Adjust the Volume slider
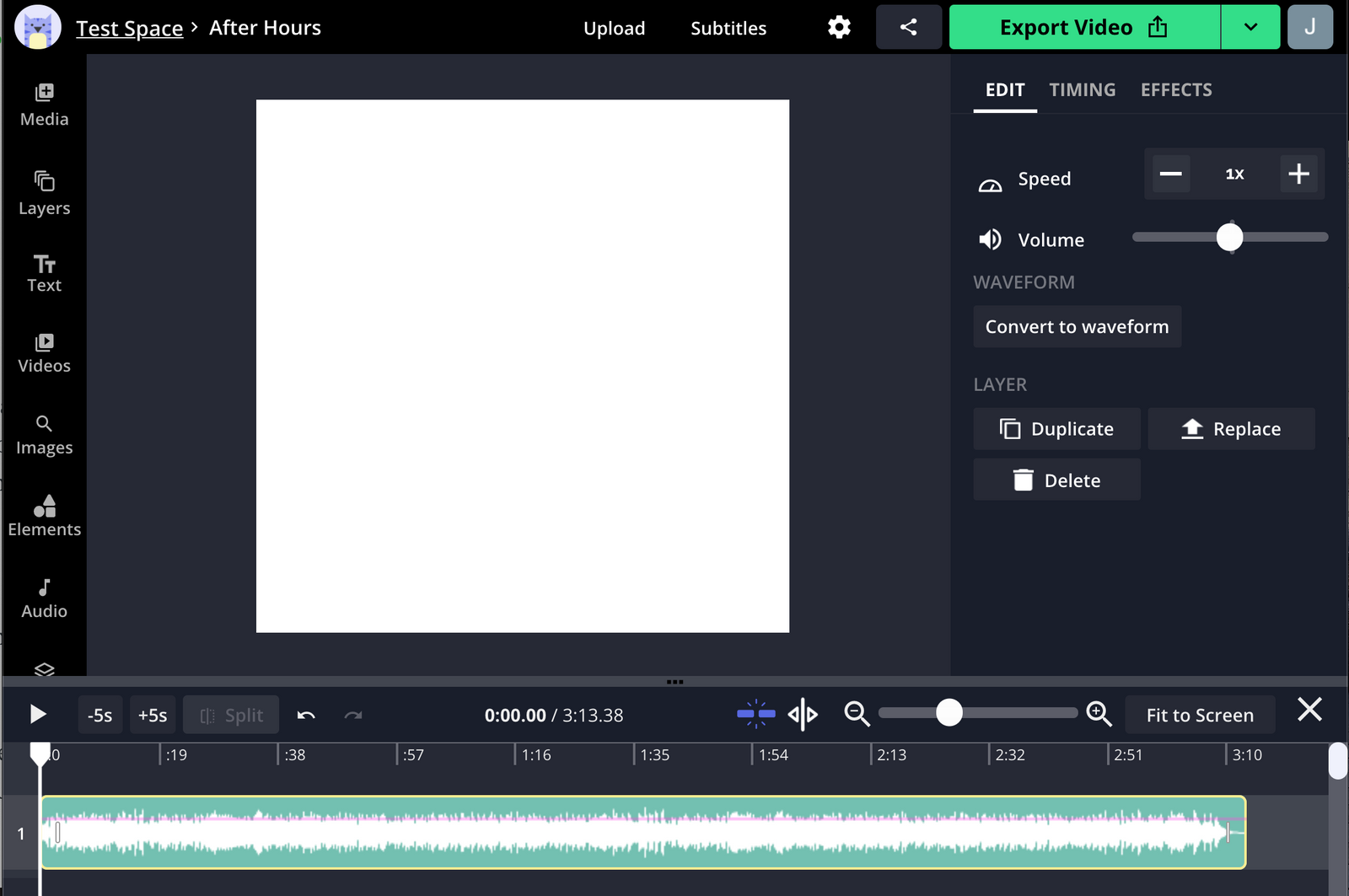Screen dimensions: 1349x896 click(x=1231, y=237)
